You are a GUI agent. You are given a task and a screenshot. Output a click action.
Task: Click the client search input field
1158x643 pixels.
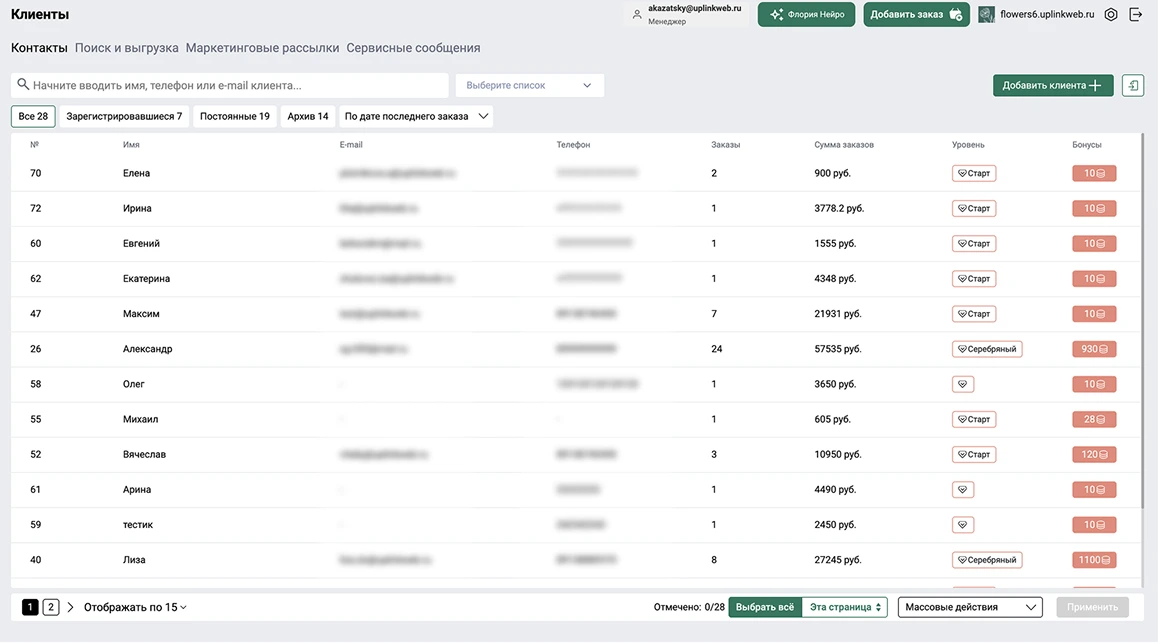click(230, 86)
